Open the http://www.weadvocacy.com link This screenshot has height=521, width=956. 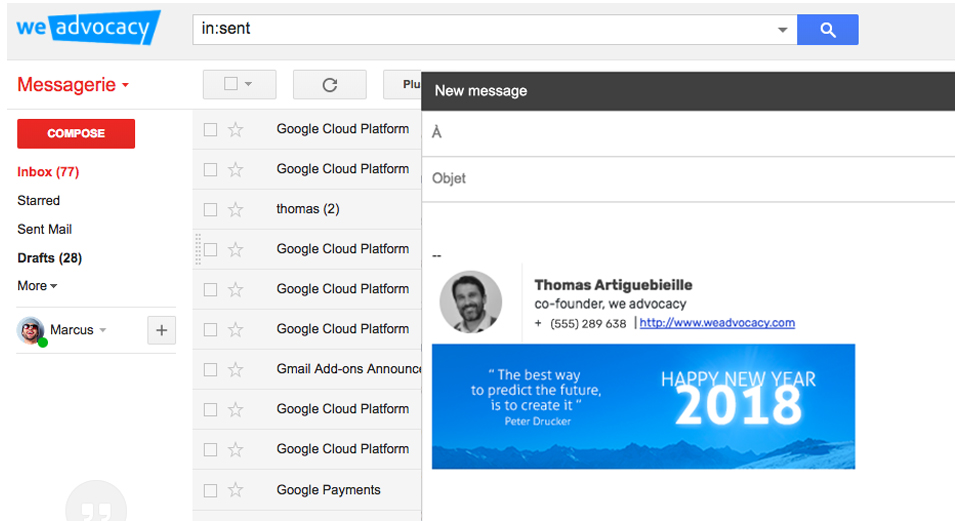click(717, 322)
